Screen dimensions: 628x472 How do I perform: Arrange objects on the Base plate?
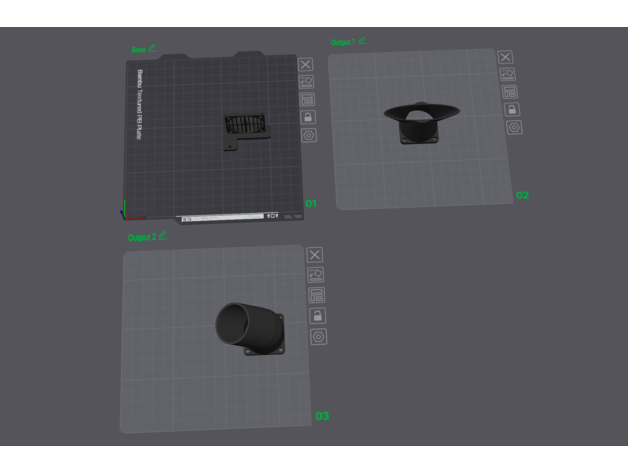coord(308,99)
